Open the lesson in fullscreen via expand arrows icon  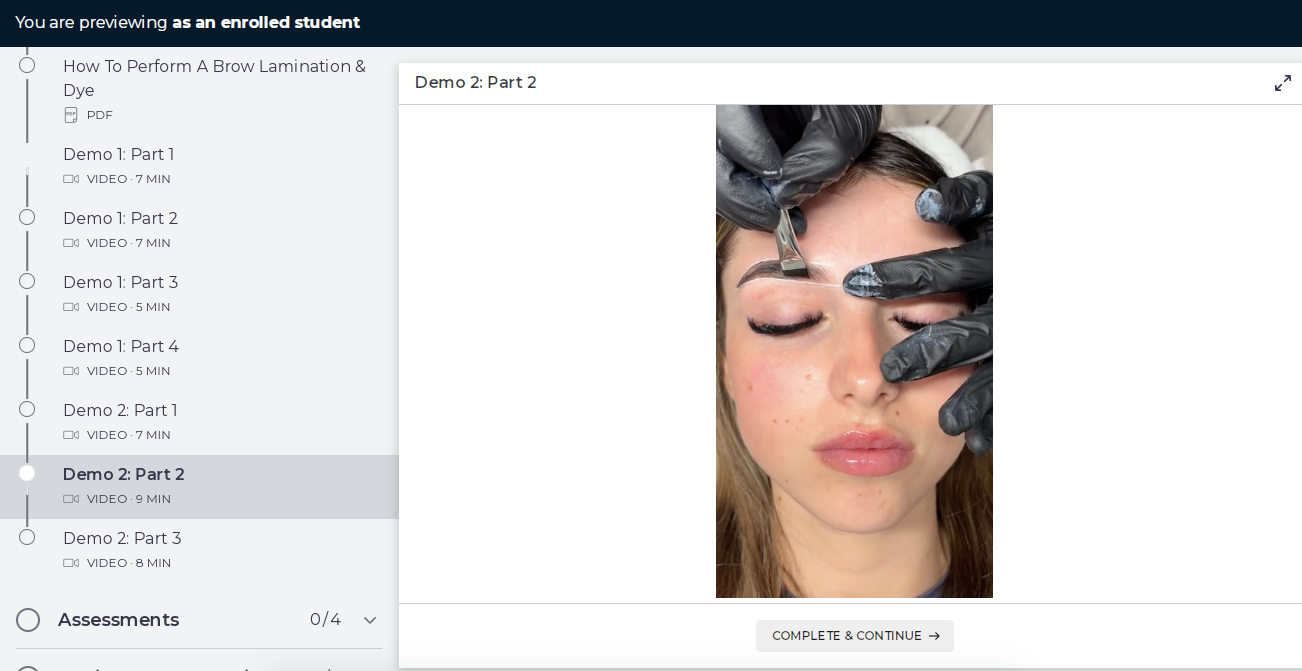[1283, 83]
